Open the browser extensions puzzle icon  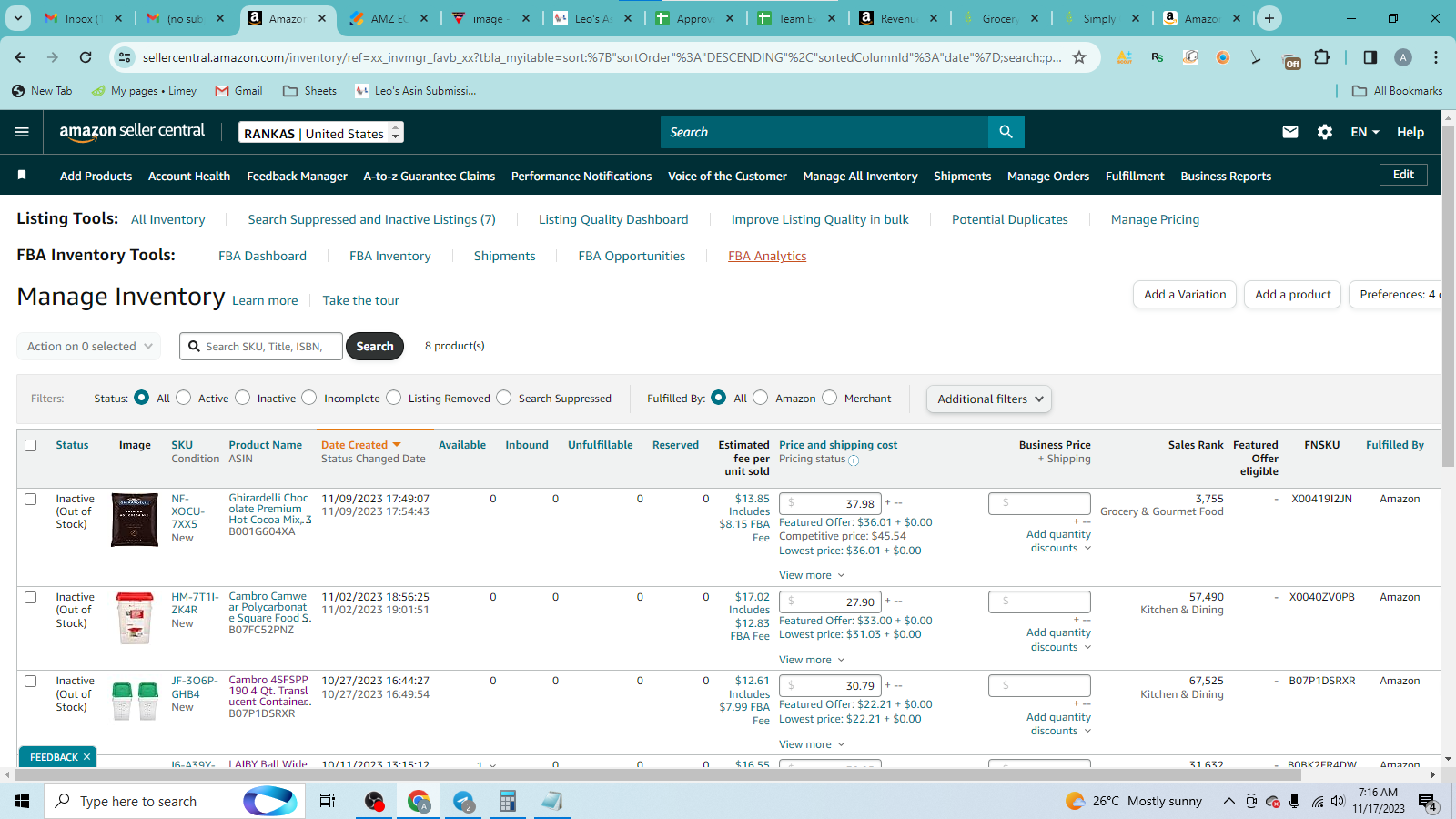click(x=1322, y=57)
